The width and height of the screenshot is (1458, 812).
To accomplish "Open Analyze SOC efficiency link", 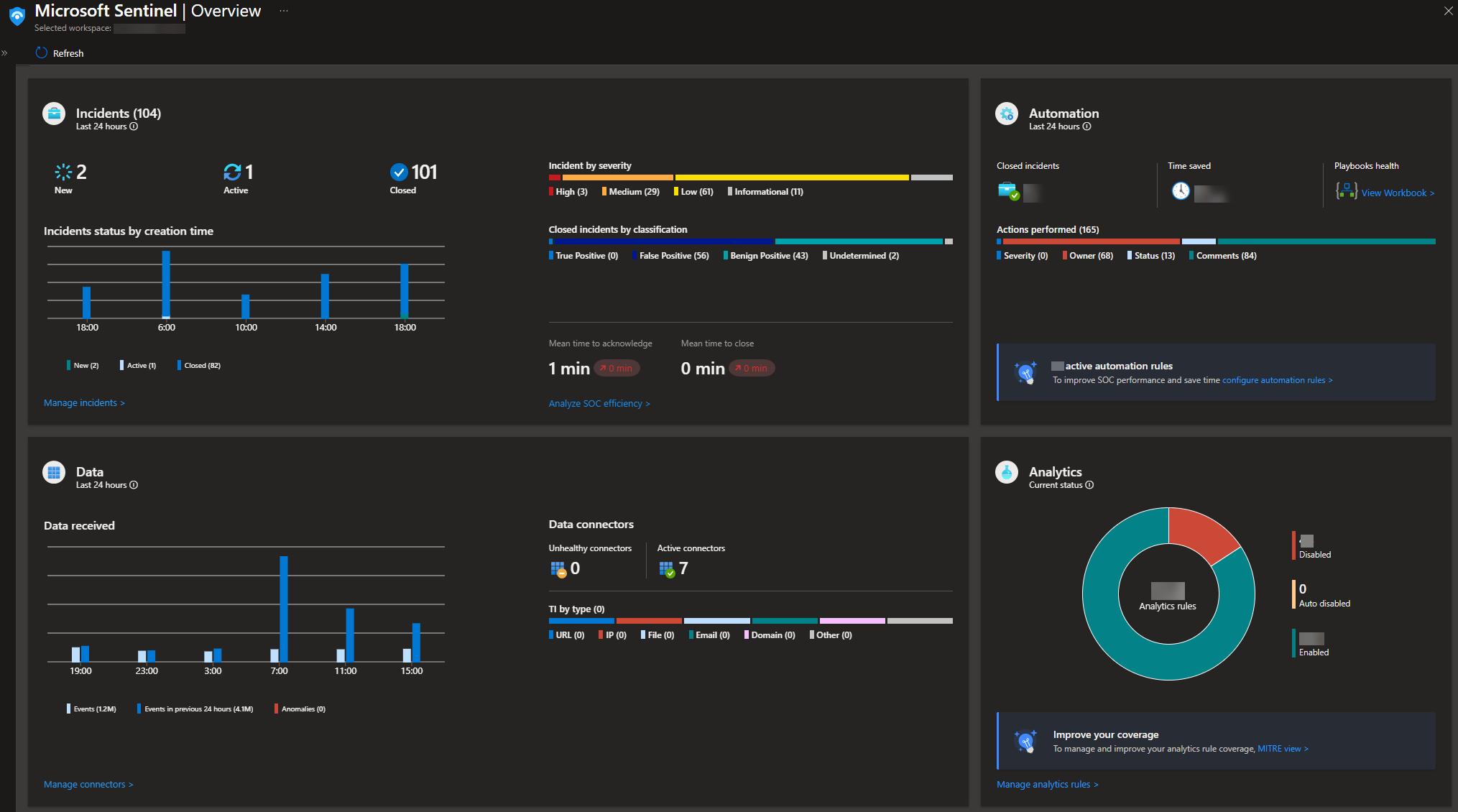I will tap(599, 404).
